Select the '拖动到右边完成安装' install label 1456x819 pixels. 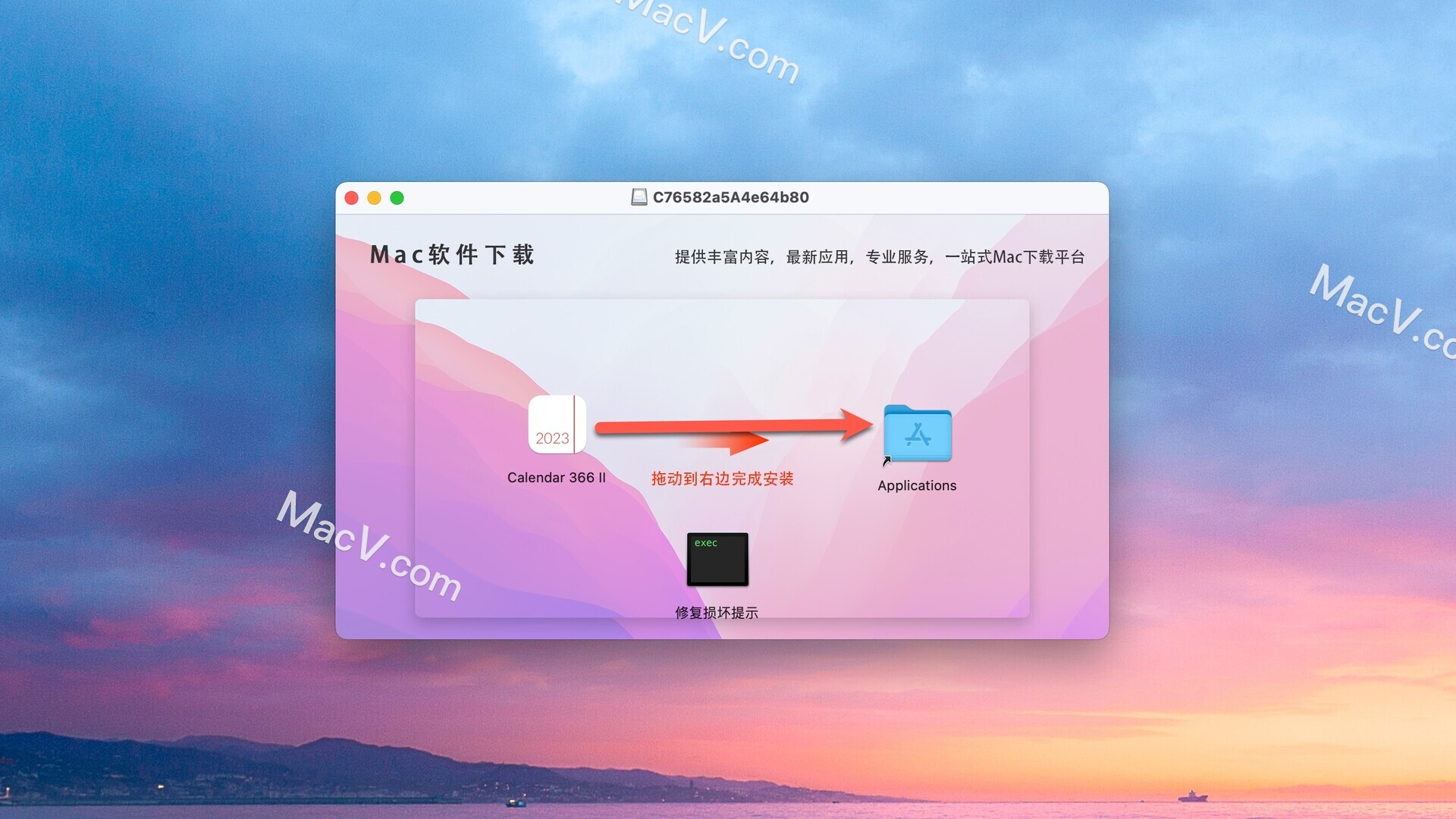tap(727, 477)
